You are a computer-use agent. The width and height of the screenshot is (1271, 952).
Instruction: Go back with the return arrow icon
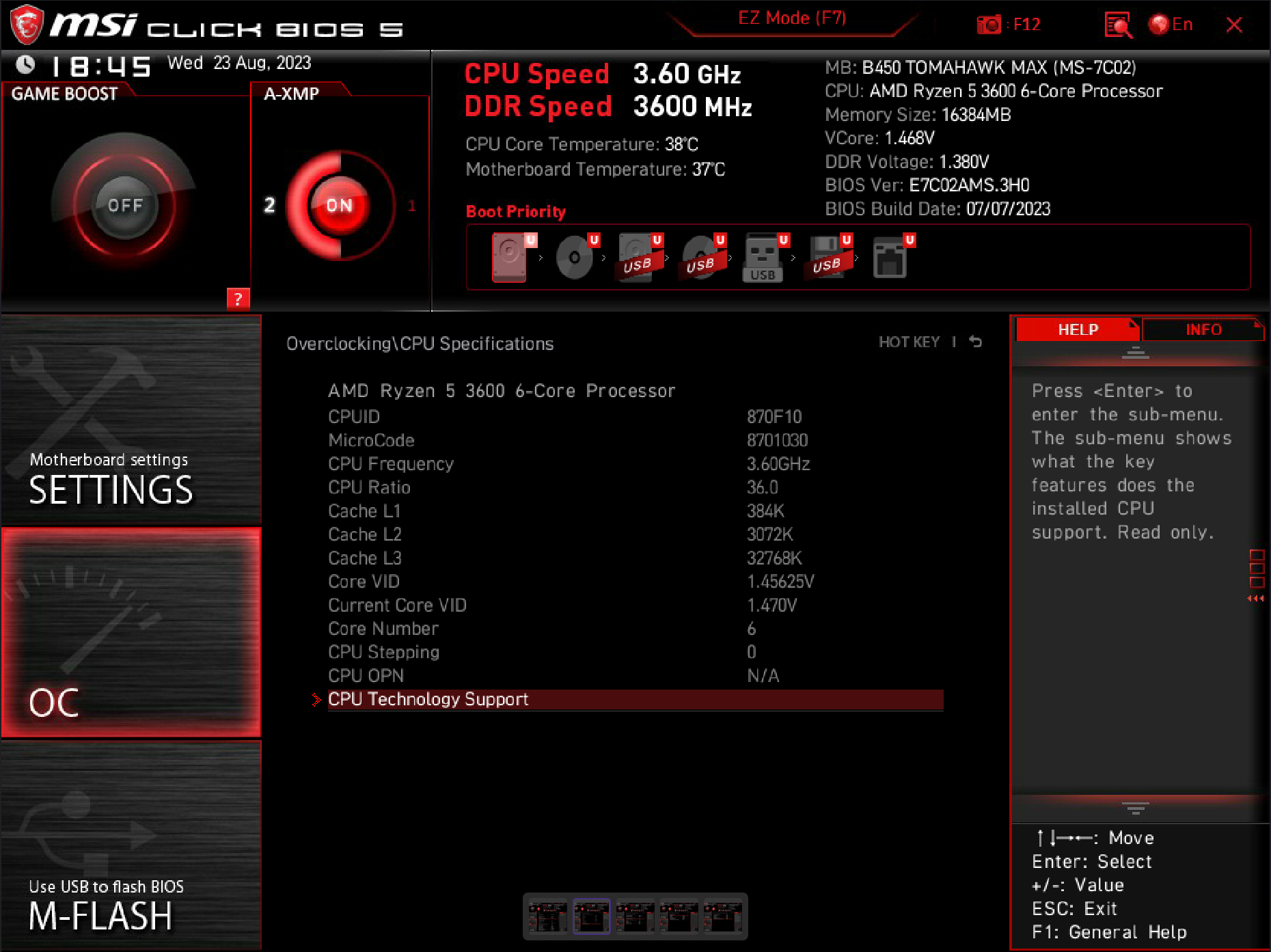coord(975,342)
